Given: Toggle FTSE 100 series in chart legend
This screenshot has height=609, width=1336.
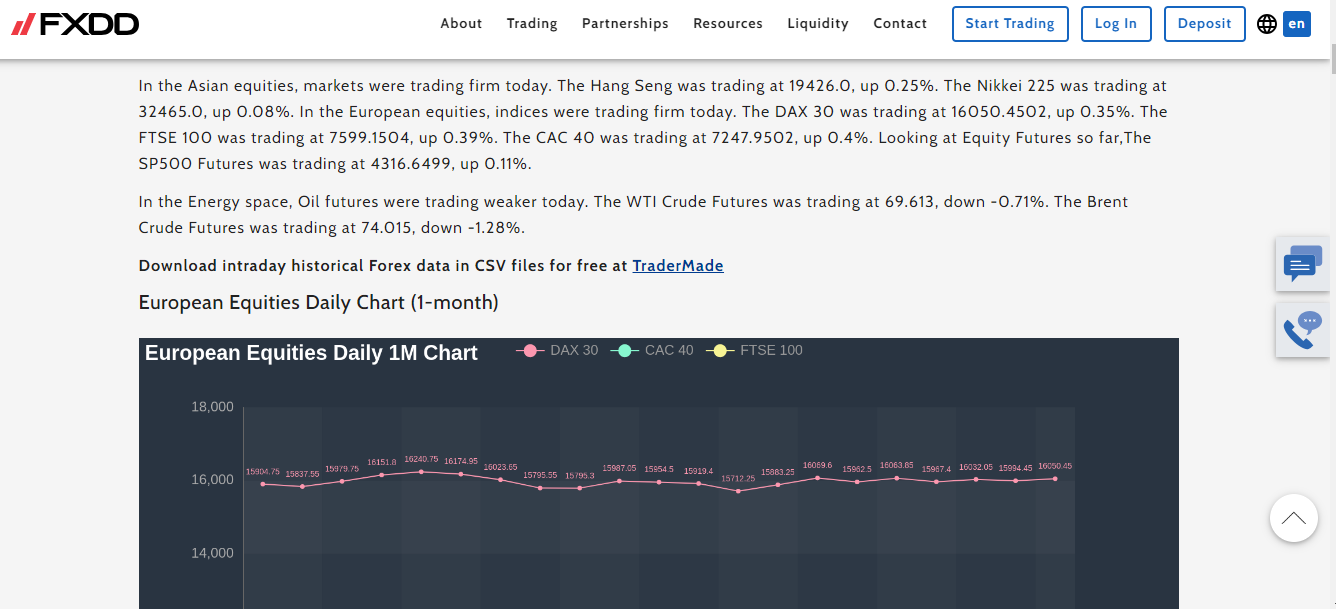Looking at the screenshot, I should (x=754, y=351).
